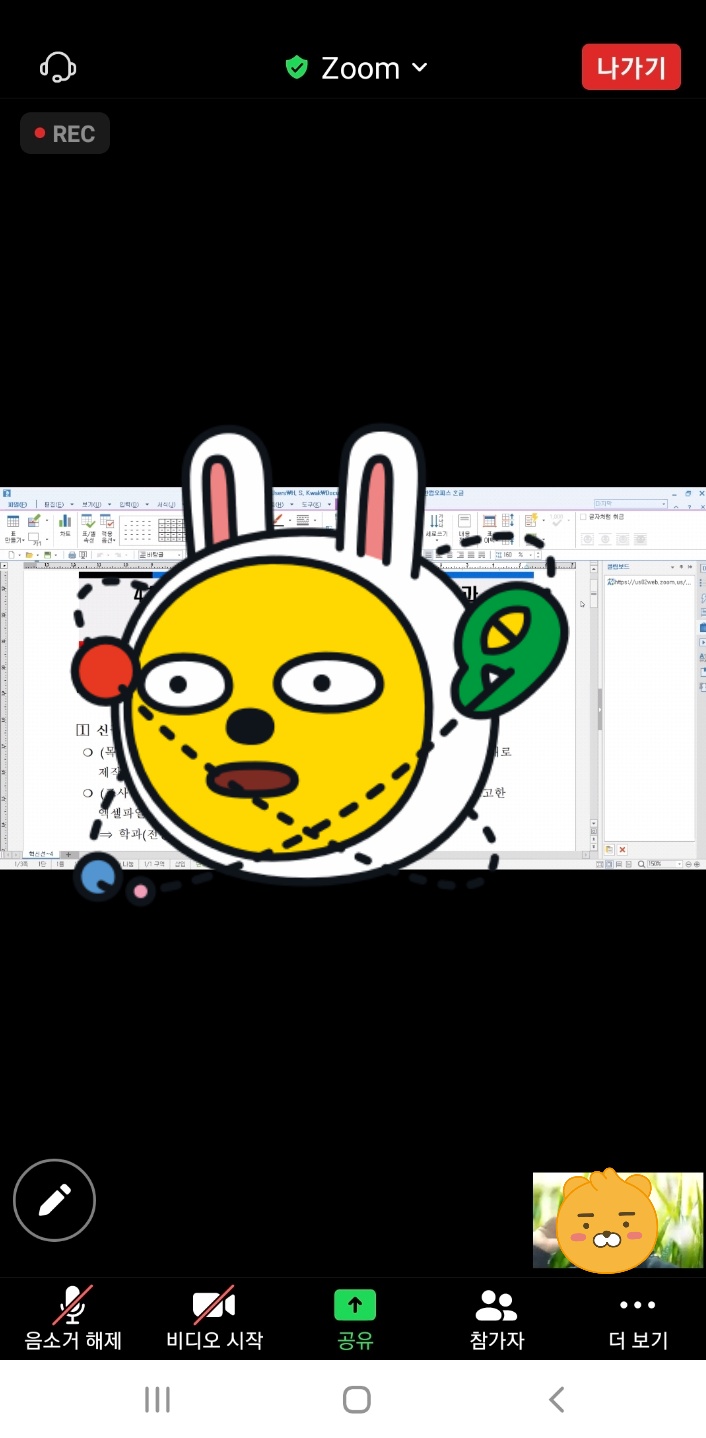Tap the REC recording indicator
The image size is (706, 1438).
tap(65, 133)
